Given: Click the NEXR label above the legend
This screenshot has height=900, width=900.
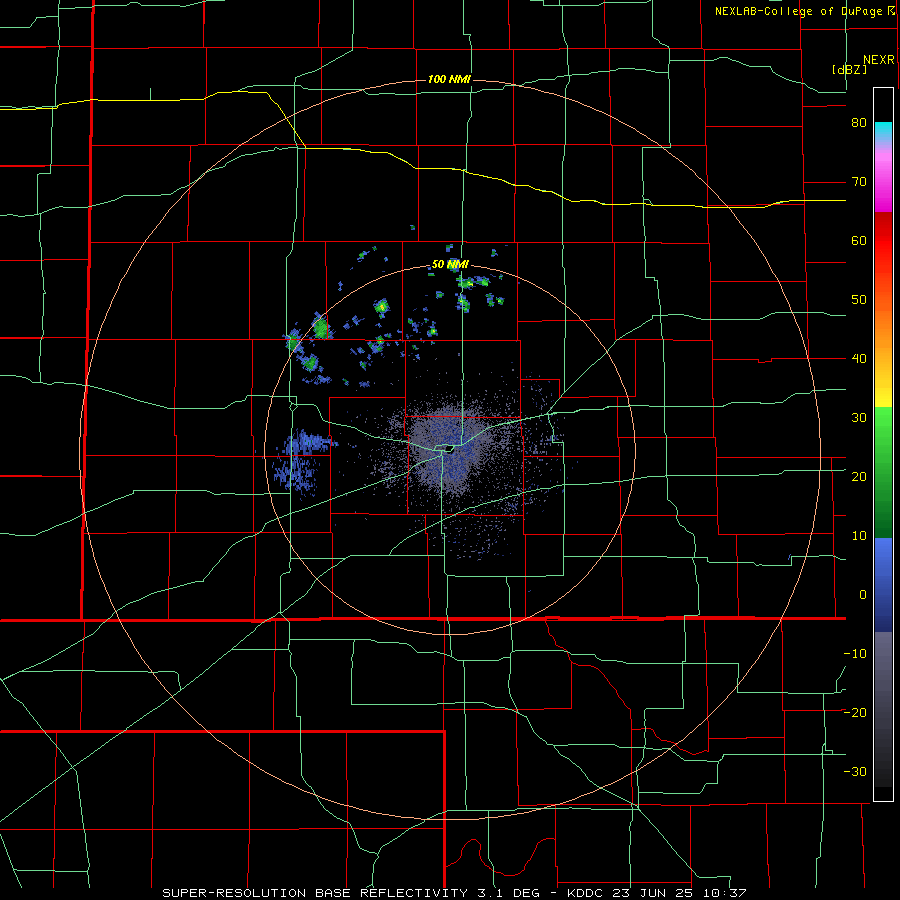Looking at the screenshot, I should coord(879,60).
